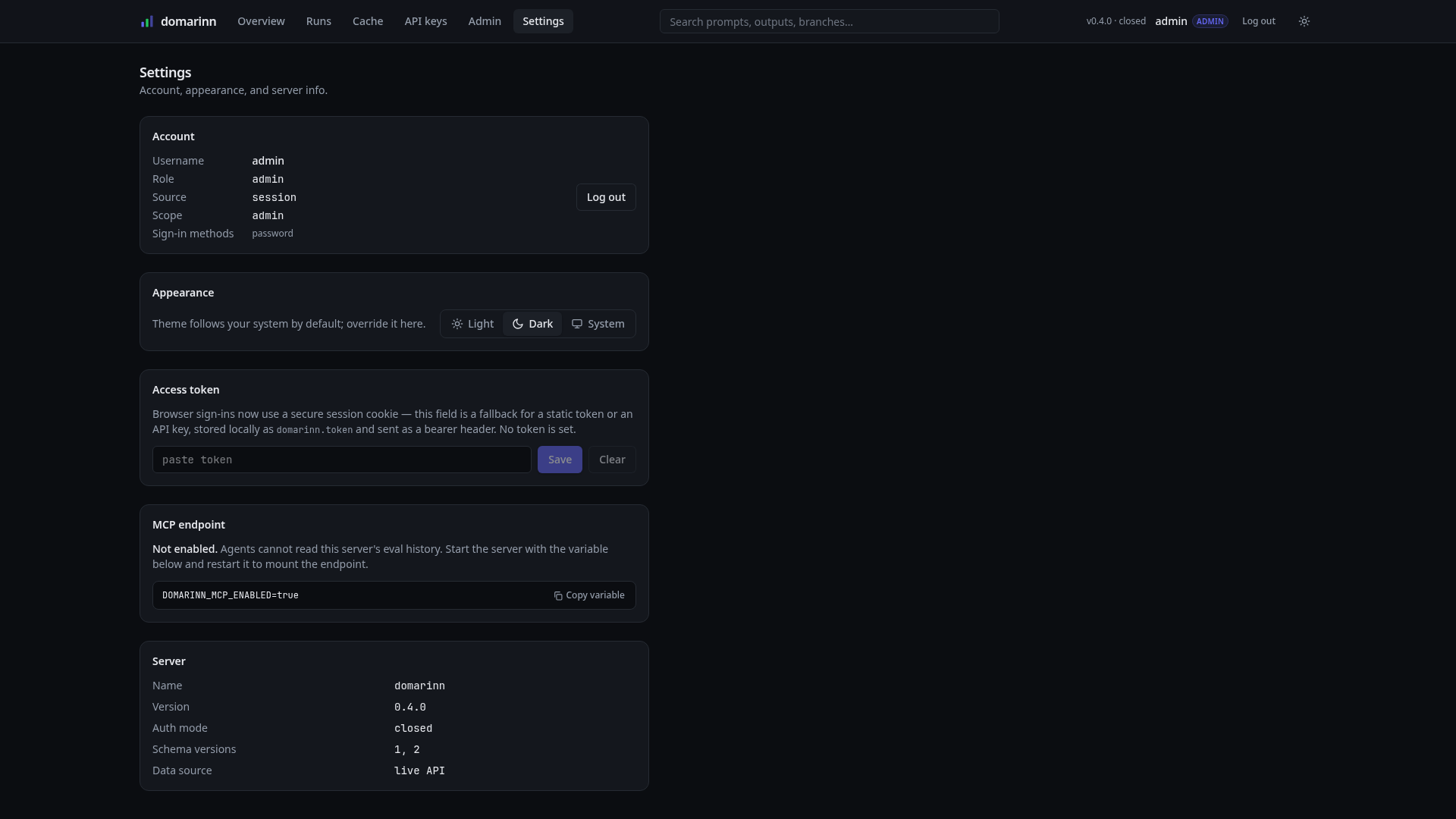
Task: Click the Username value admin
Action: [268, 161]
